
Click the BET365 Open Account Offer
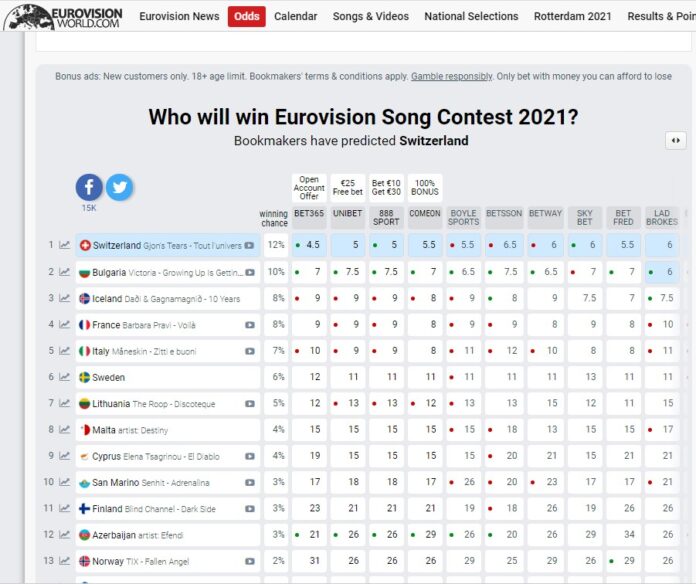click(x=308, y=187)
